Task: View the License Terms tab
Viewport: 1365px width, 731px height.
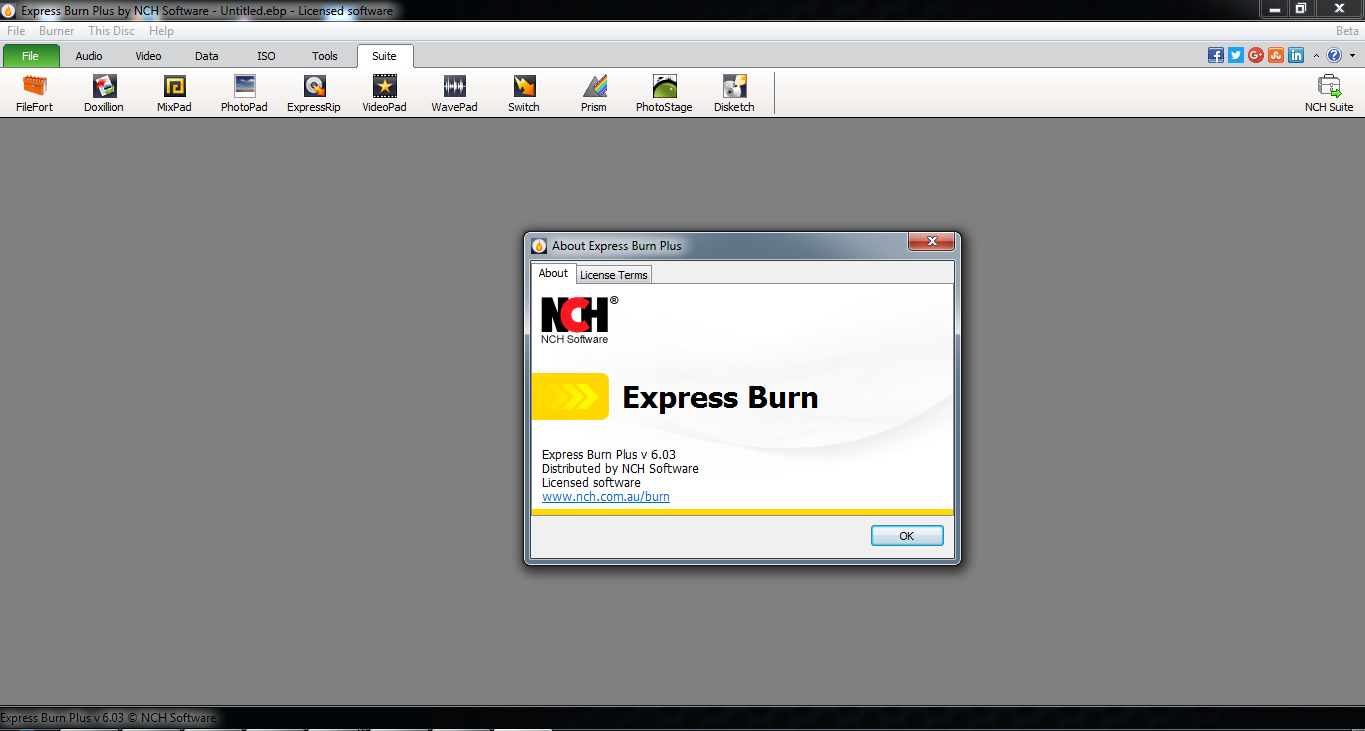Action: tap(614, 275)
